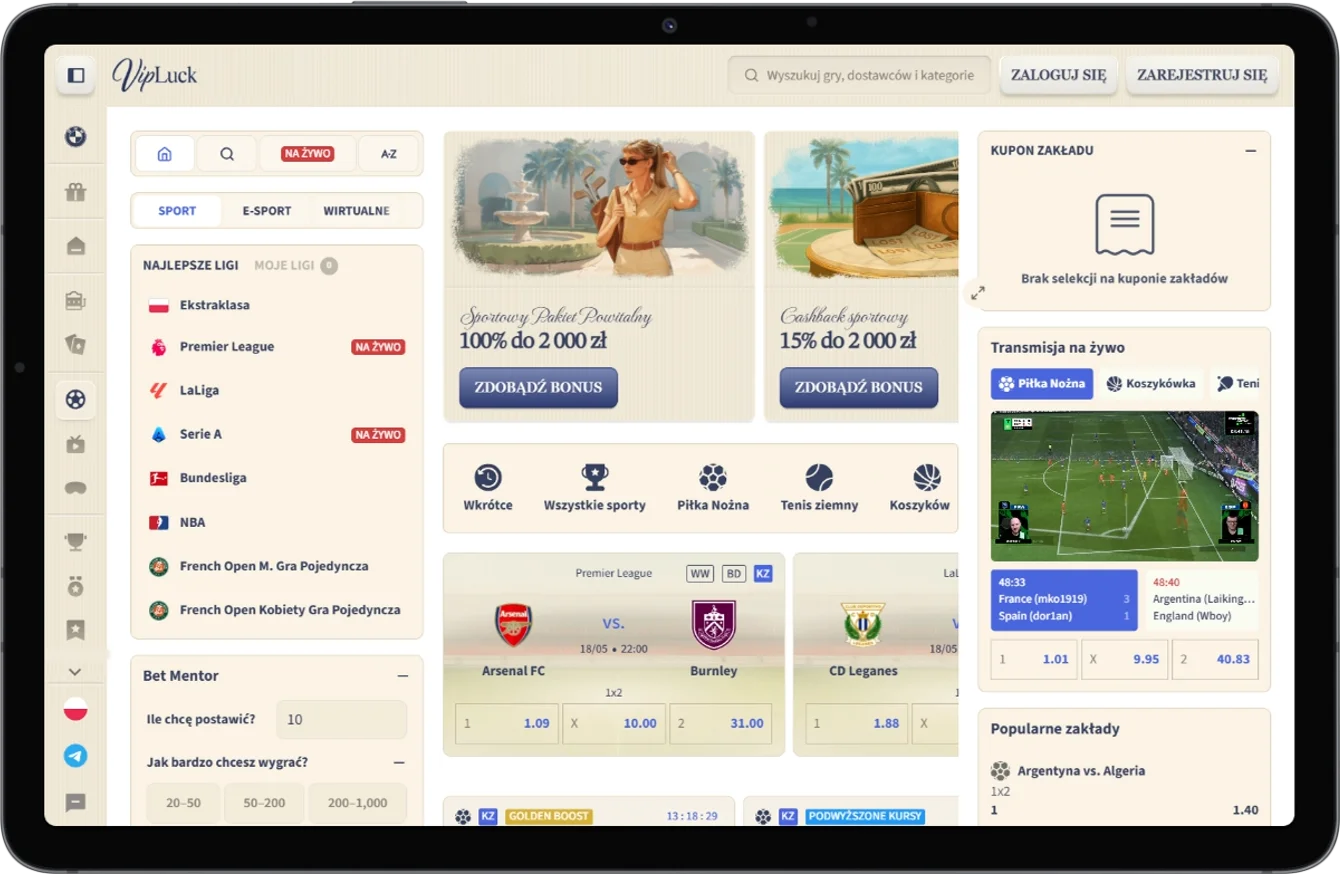Screen dimensions: 1340x874
Task: Toggle the sidebar panel icon beside the VipLuck logo
Action: 76,75
